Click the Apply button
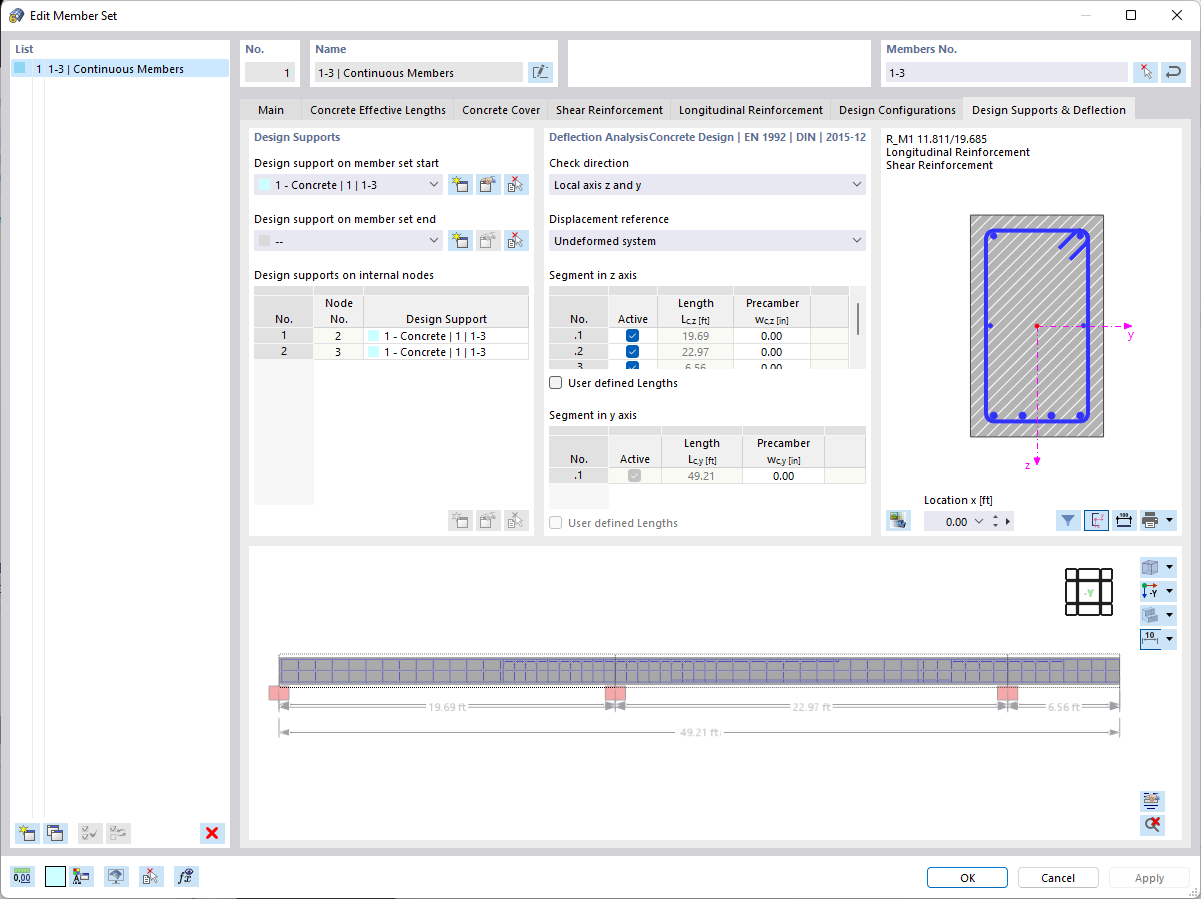The height and width of the screenshot is (899, 1201). pos(1149,877)
